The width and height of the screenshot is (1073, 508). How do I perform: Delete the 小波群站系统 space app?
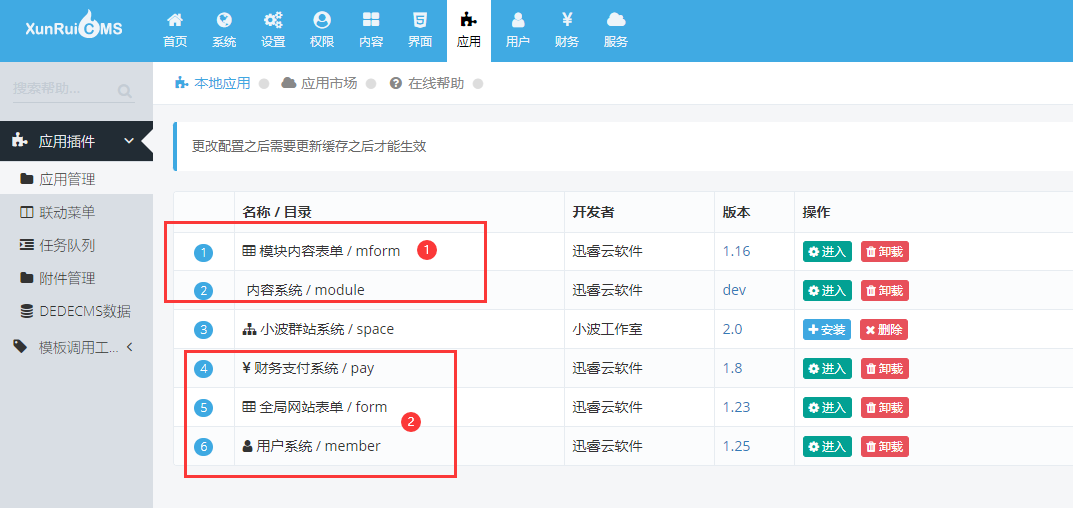pos(884,329)
